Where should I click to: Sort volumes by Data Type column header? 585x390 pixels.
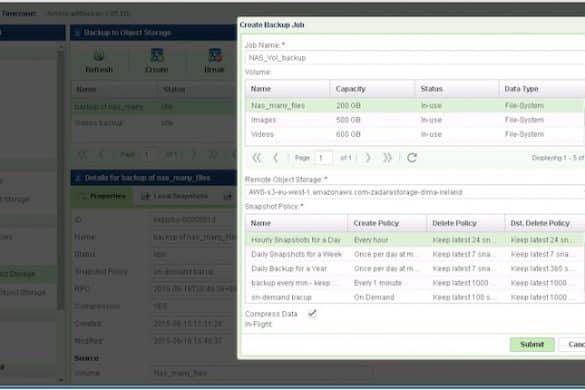[542, 89]
